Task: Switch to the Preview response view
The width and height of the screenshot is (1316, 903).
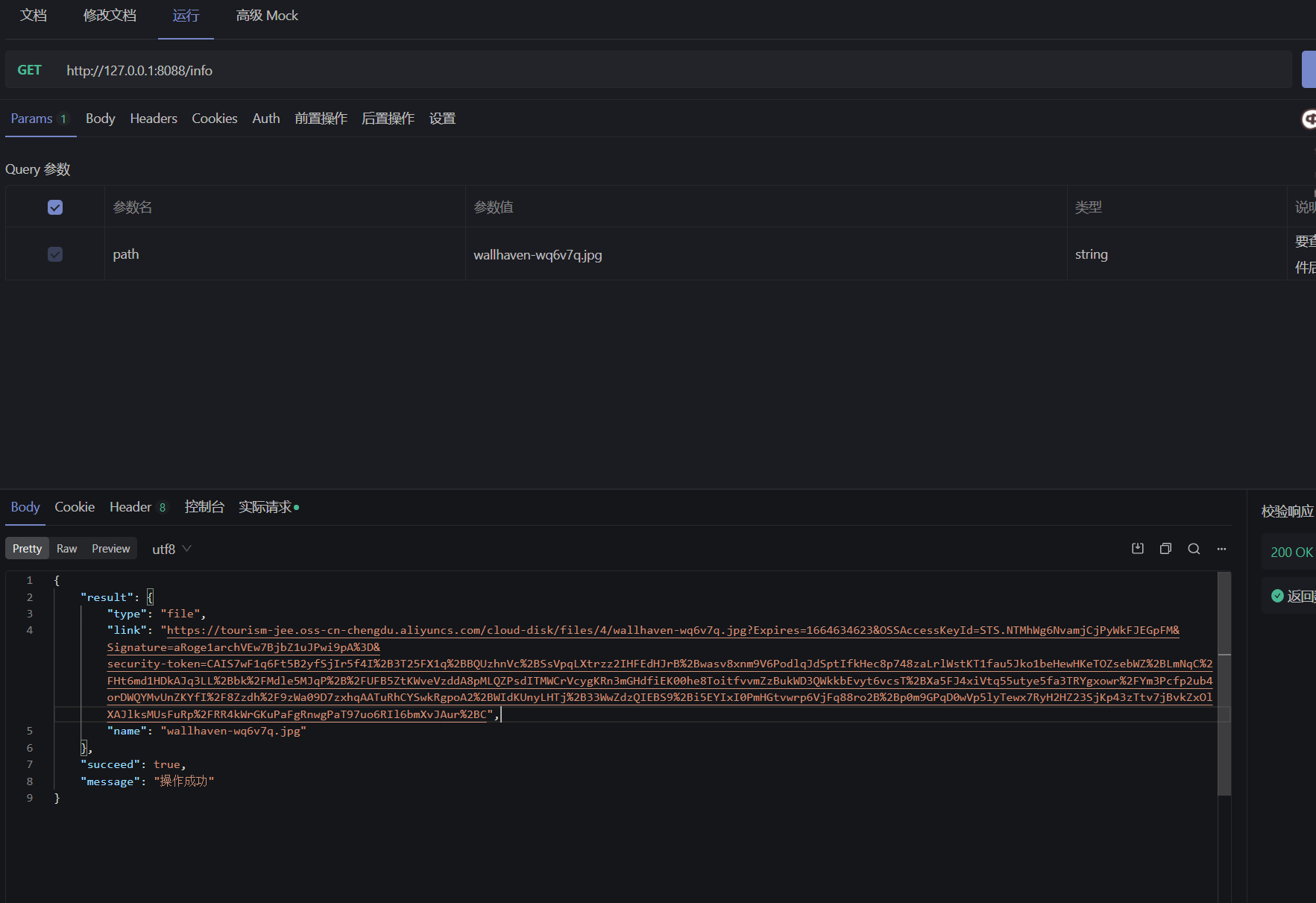Action: (110, 548)
